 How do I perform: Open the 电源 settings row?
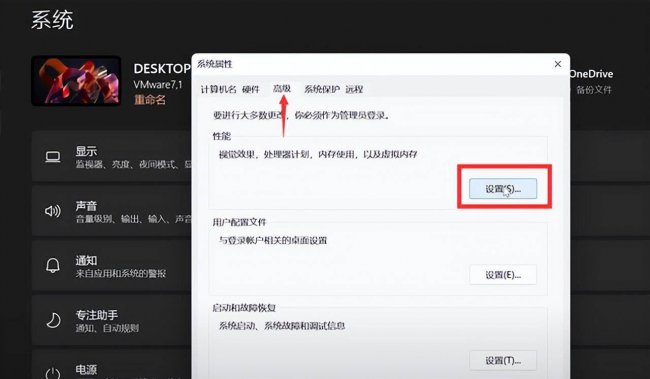[112, 365]
